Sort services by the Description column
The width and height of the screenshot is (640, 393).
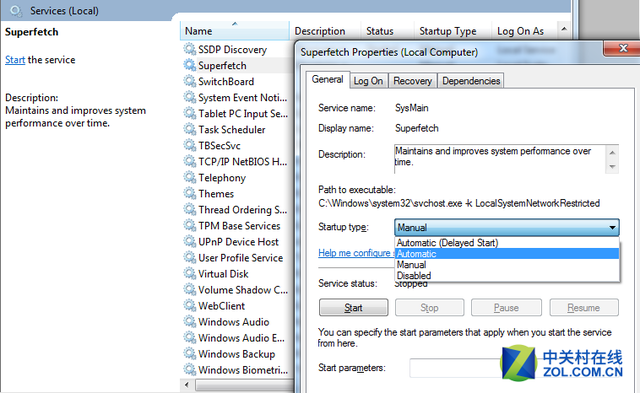pos(325,31)
